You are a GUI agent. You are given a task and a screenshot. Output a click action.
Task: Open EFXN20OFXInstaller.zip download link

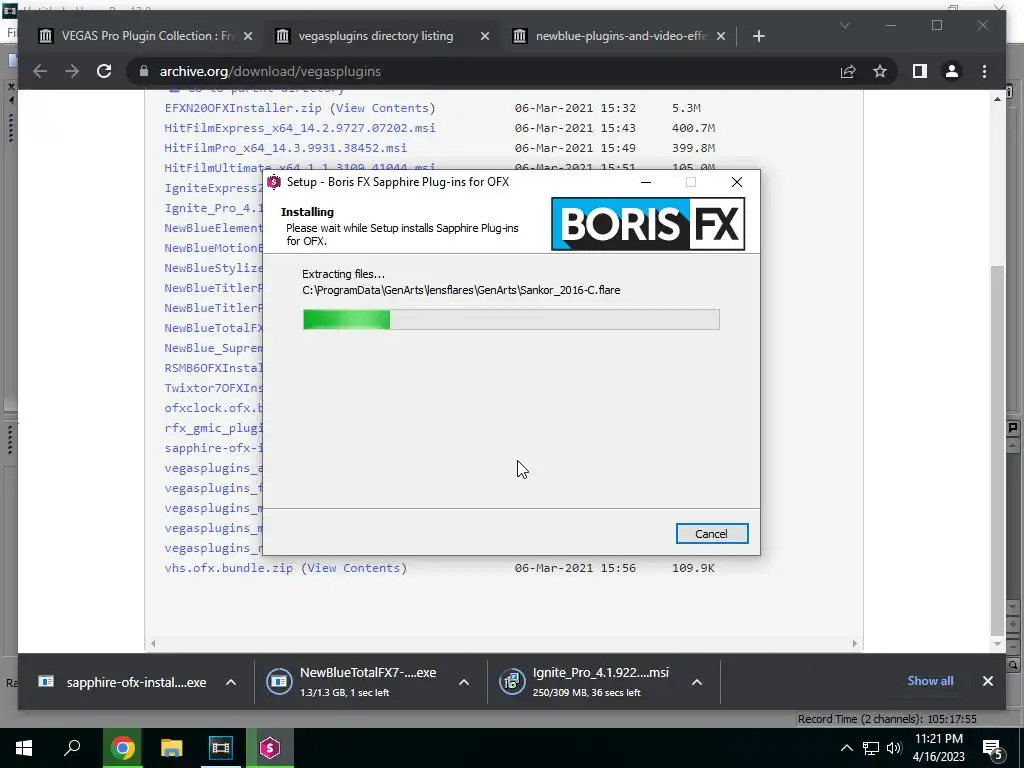click(243, 108)
